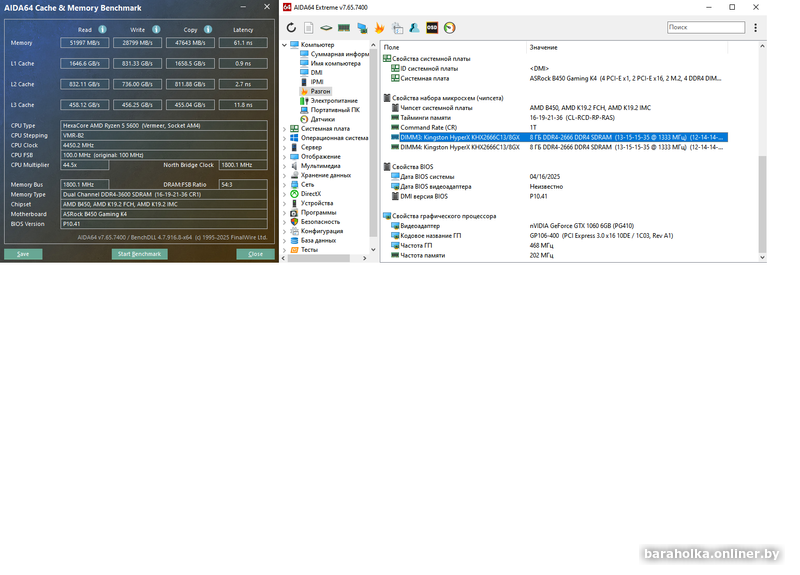
Task: Click the Read column info icon
Action: pyautogui.click(x=103, y=30)
